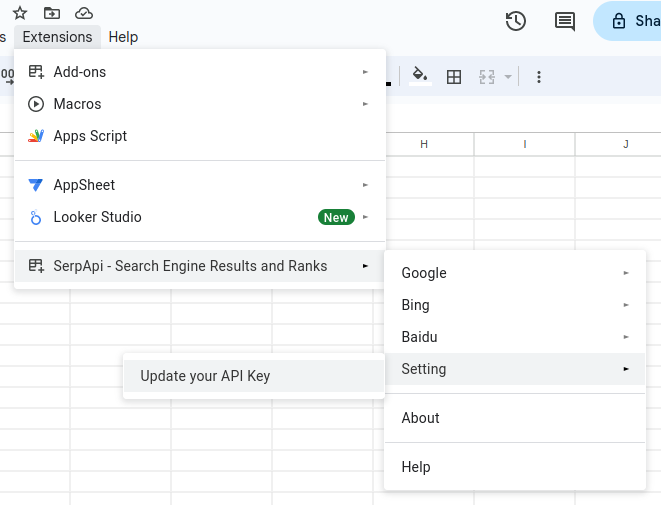Click the Google submenu arrow
661x505 pixels.
pos(626,273)
